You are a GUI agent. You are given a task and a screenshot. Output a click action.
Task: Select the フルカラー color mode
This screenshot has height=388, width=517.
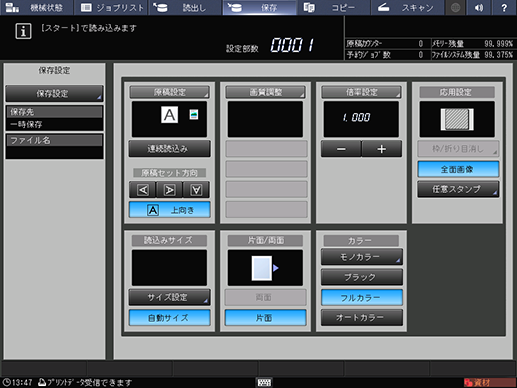pyautogui.click(x=362, y=297)
